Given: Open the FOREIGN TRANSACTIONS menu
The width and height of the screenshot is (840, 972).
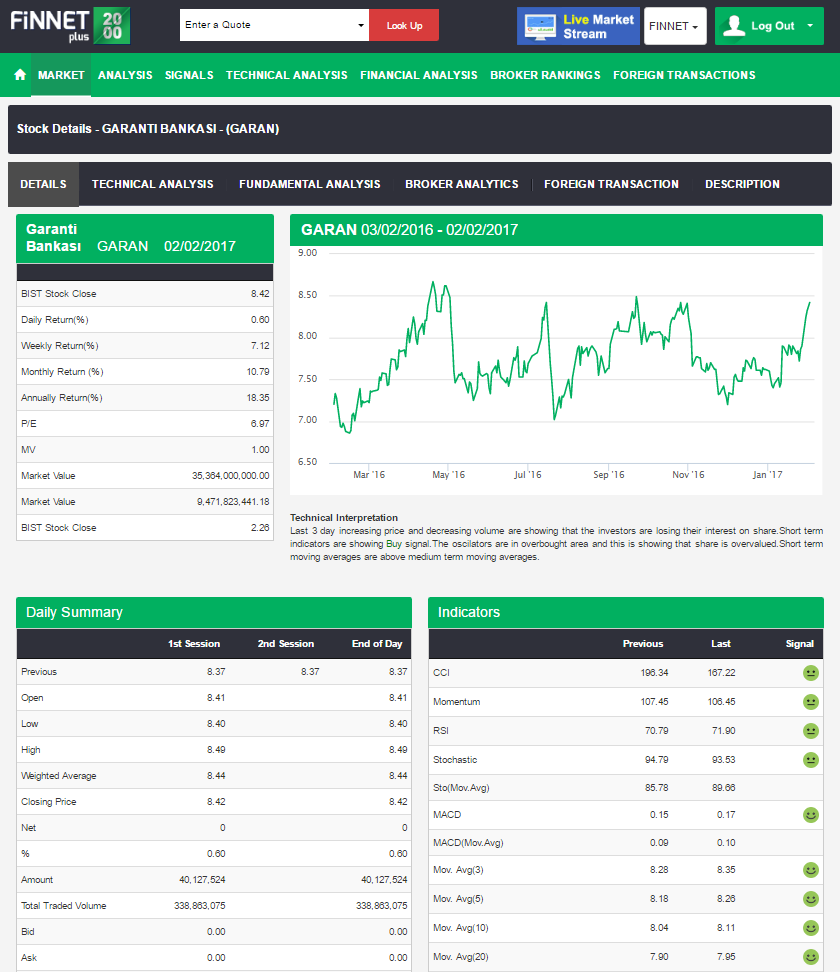Looking at the screenshot, I should 684,75.
